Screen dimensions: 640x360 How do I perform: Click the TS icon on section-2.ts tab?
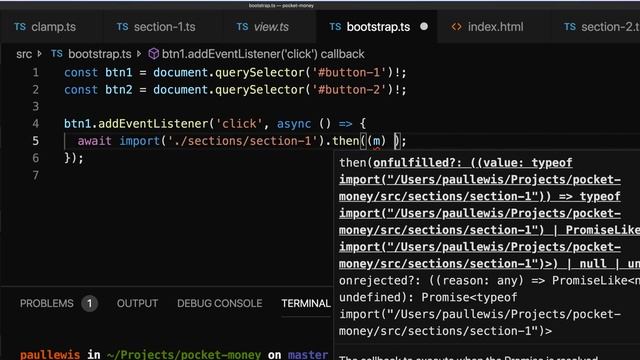pos(570,27)
